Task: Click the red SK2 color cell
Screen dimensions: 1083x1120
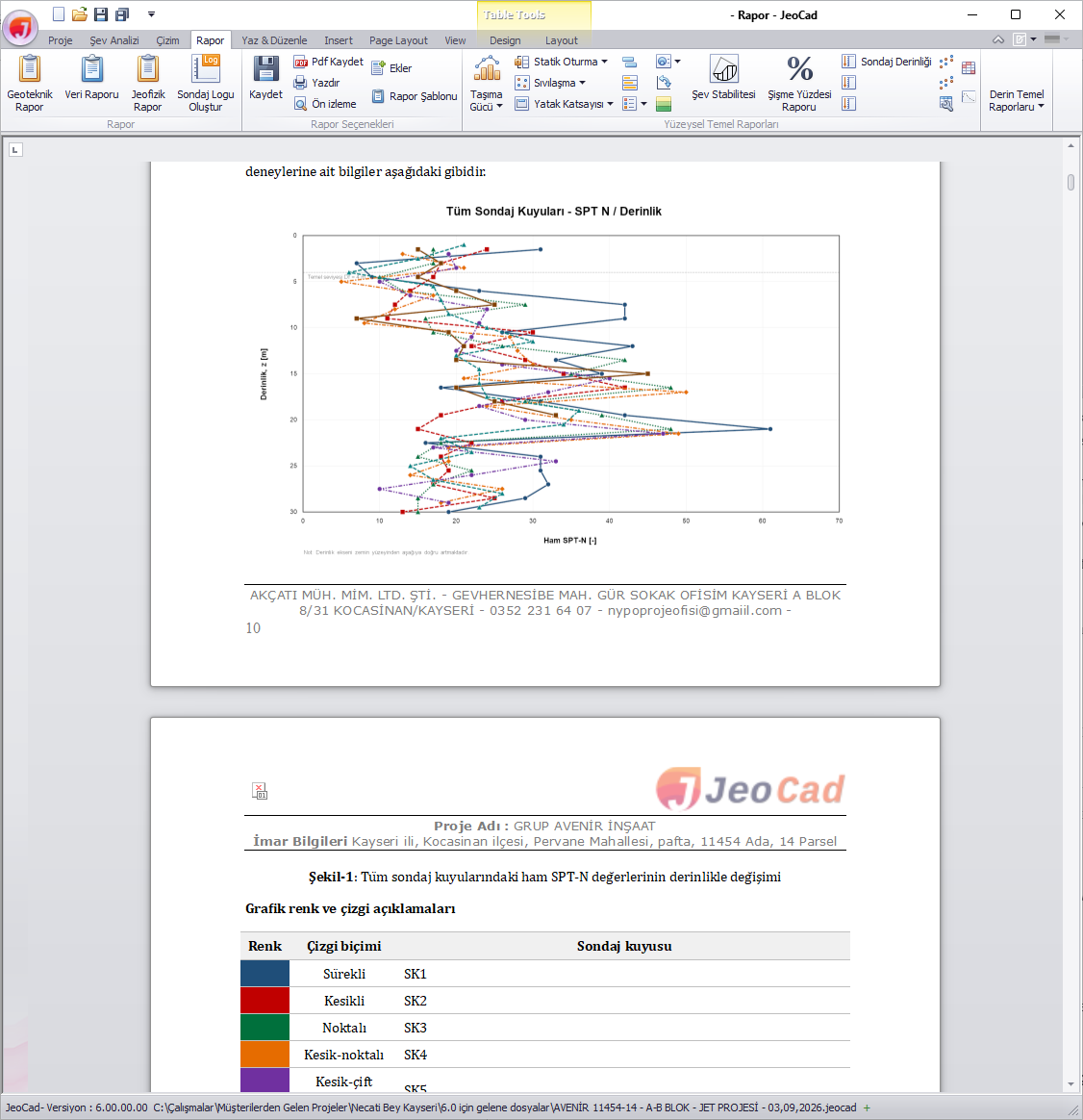Action: pyautogui.click(x=264, y=1001)
